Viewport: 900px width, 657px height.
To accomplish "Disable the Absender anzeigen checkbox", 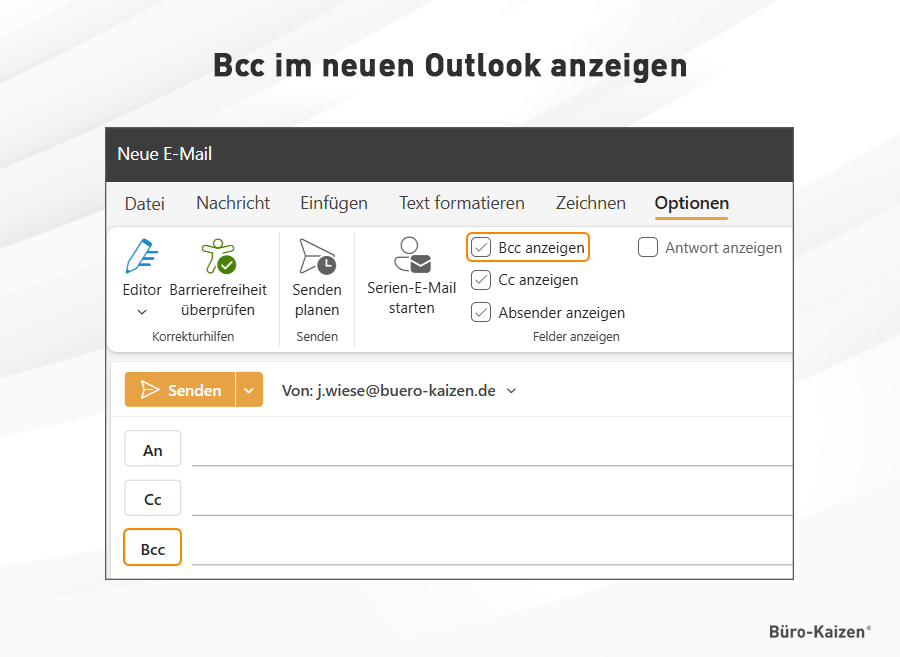I will tap(481, 312).
